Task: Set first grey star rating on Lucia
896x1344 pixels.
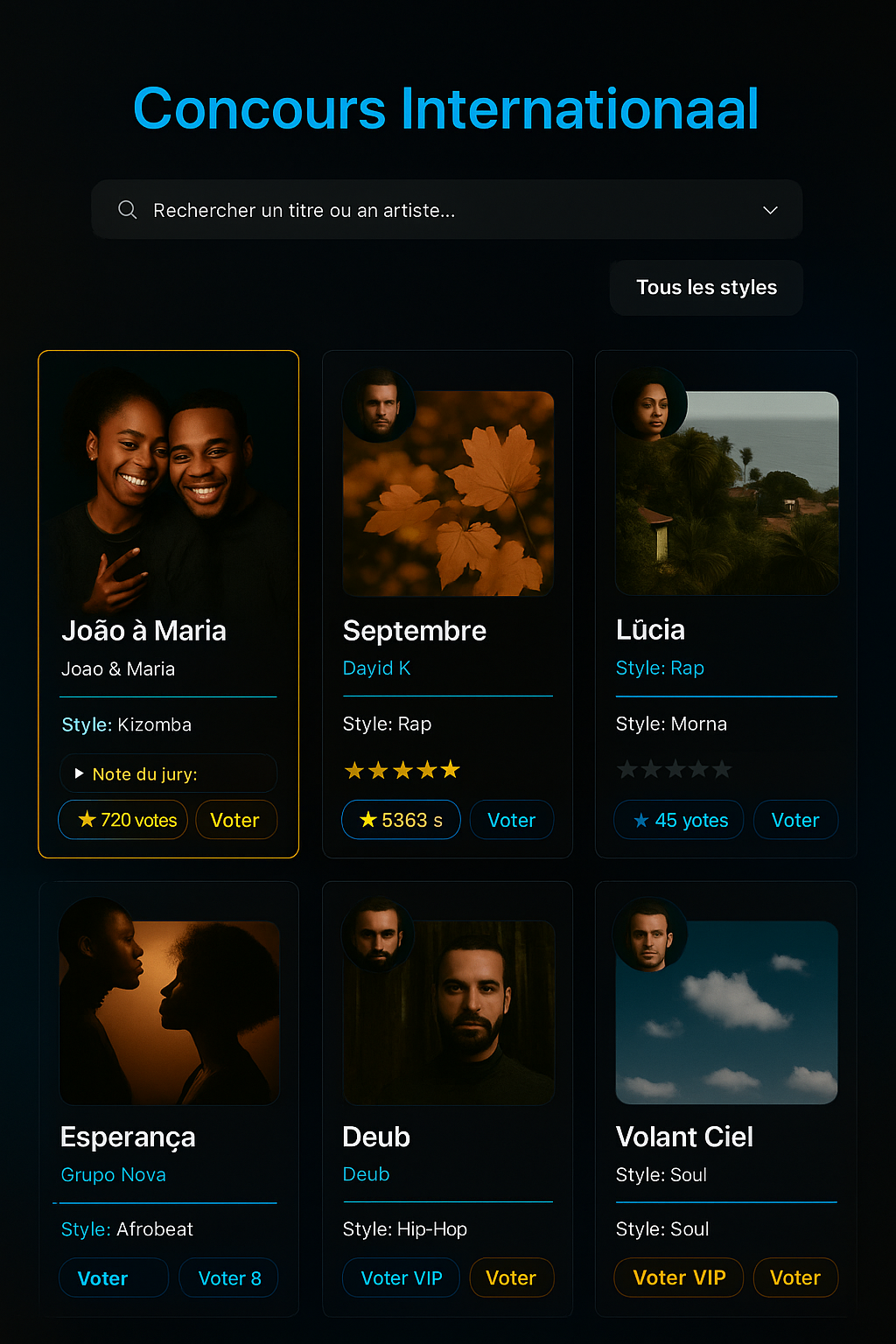Action: point(626,770)
